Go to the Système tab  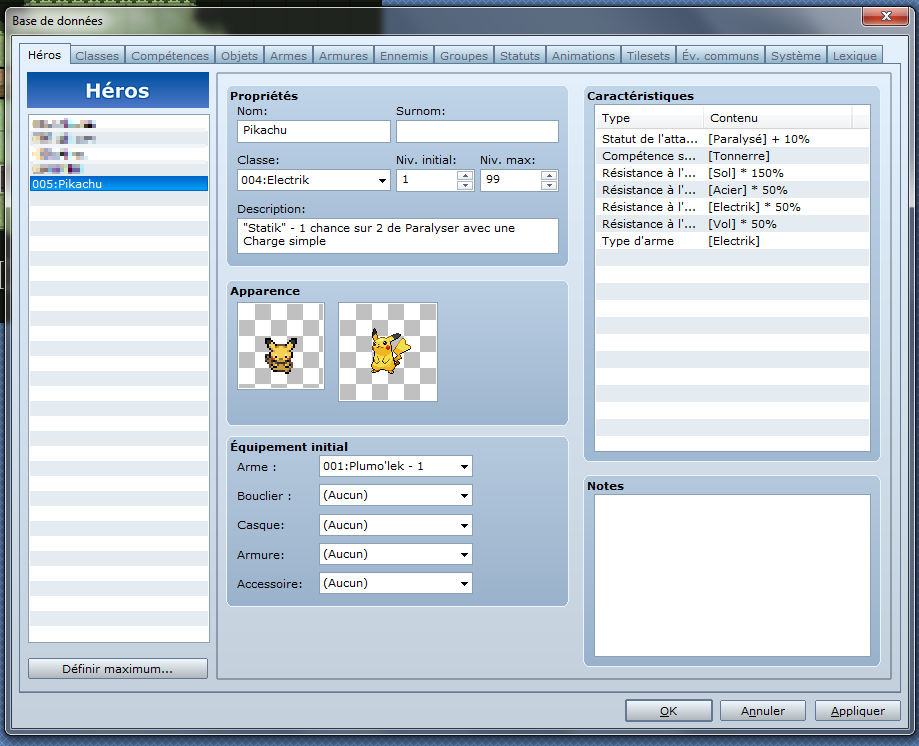click(795, 56)
